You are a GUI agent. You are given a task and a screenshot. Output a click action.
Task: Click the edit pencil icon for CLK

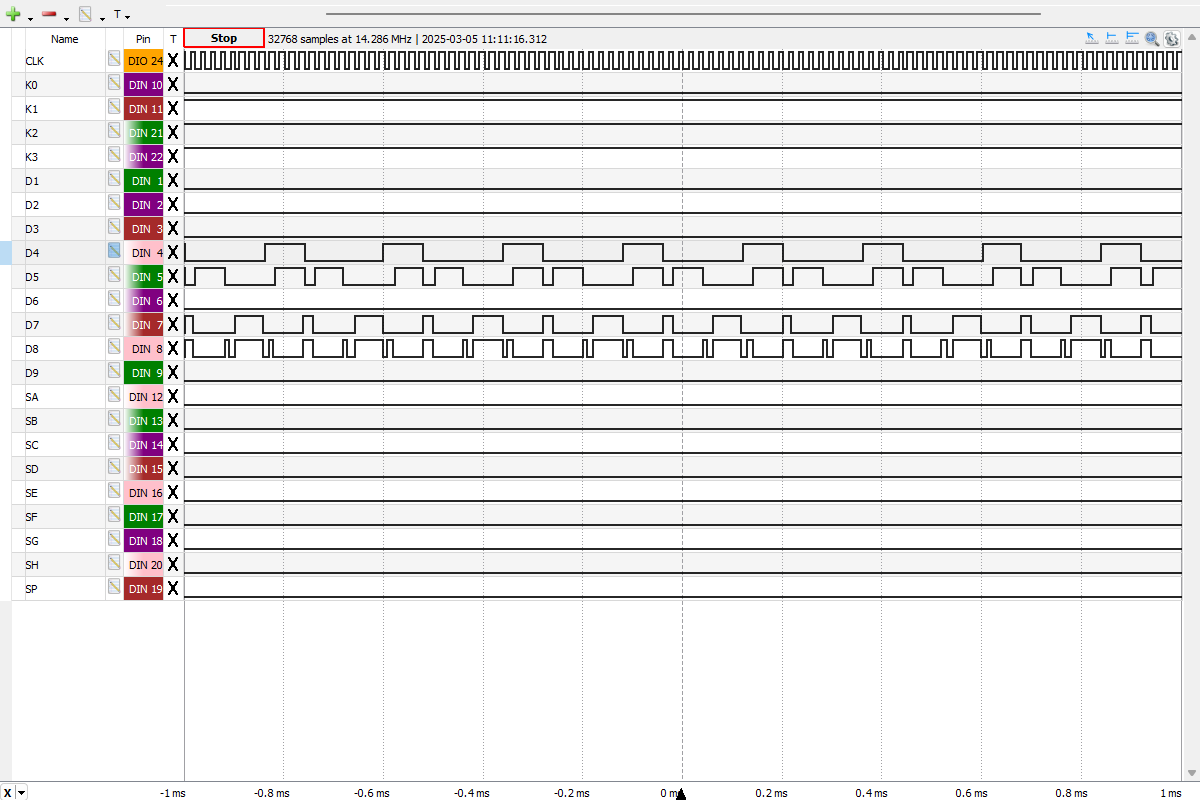pos(114,61)
